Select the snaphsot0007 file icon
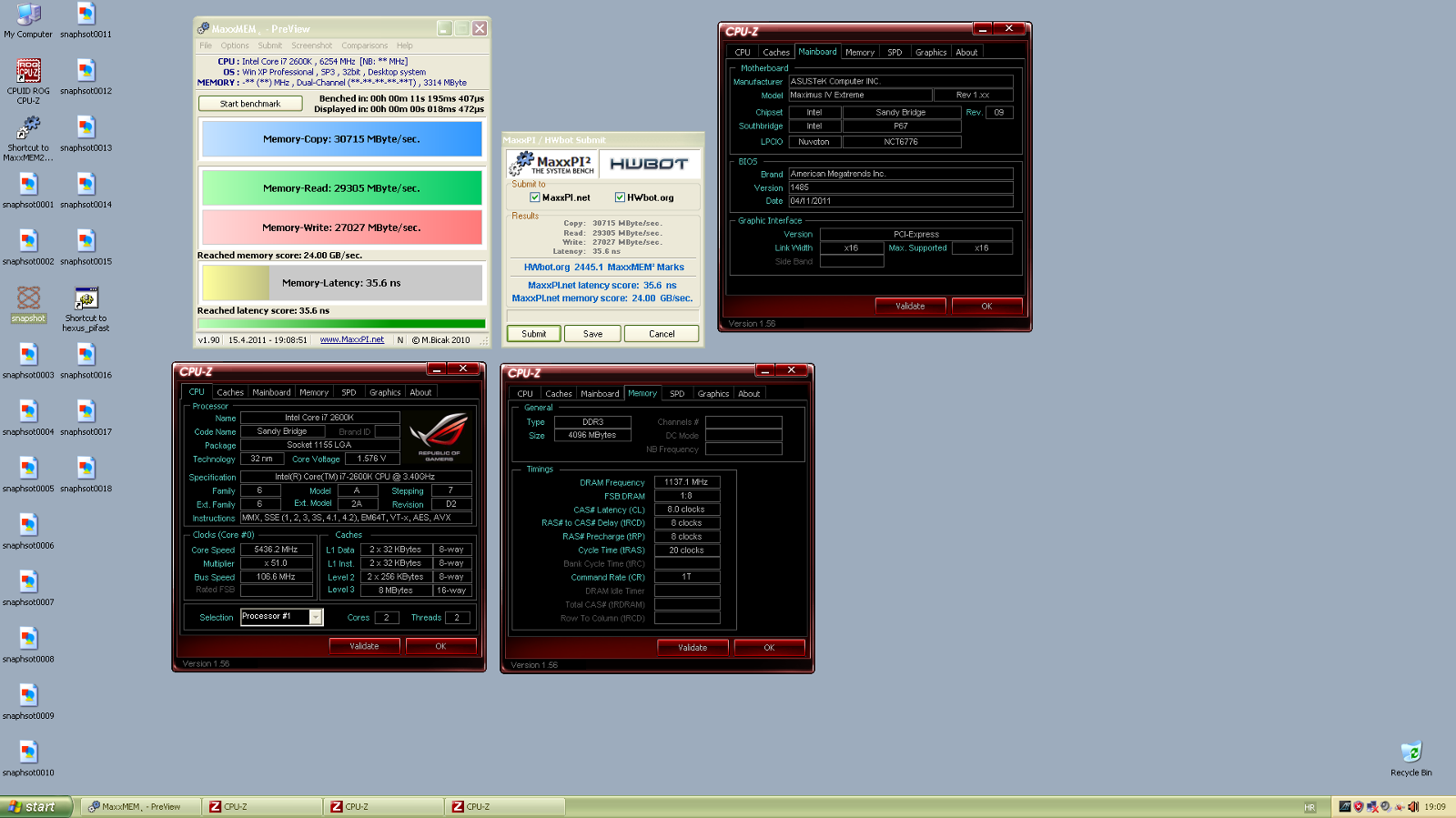Viewport: 1456px width, 818px height. pyautogui.click(x=28, y=589)
